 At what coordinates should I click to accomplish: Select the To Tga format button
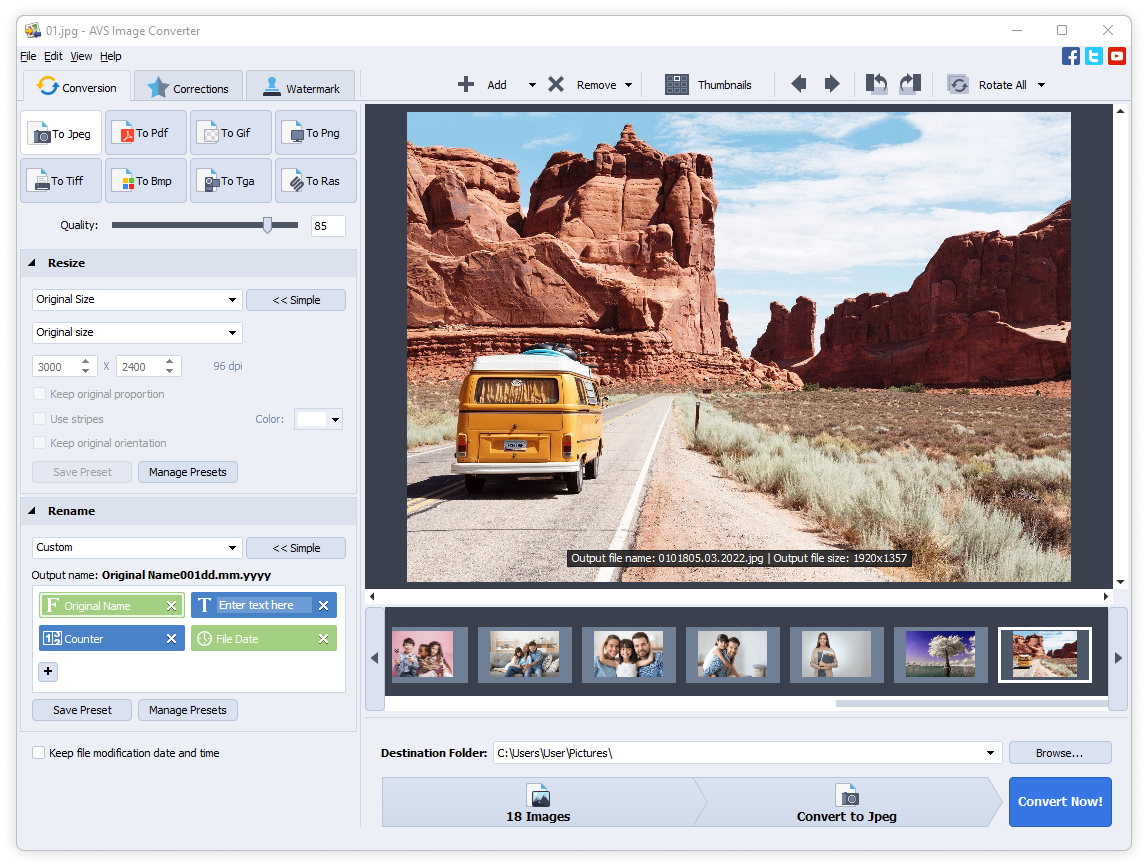point(231,181)
